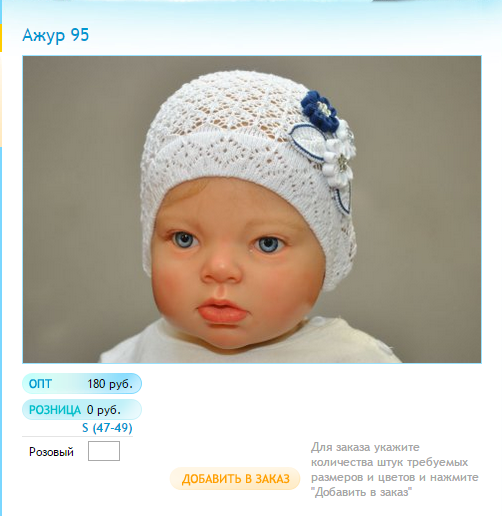Click the doll's nose in photo
Viewport: 502px width, 516px height.
point(221,269)
